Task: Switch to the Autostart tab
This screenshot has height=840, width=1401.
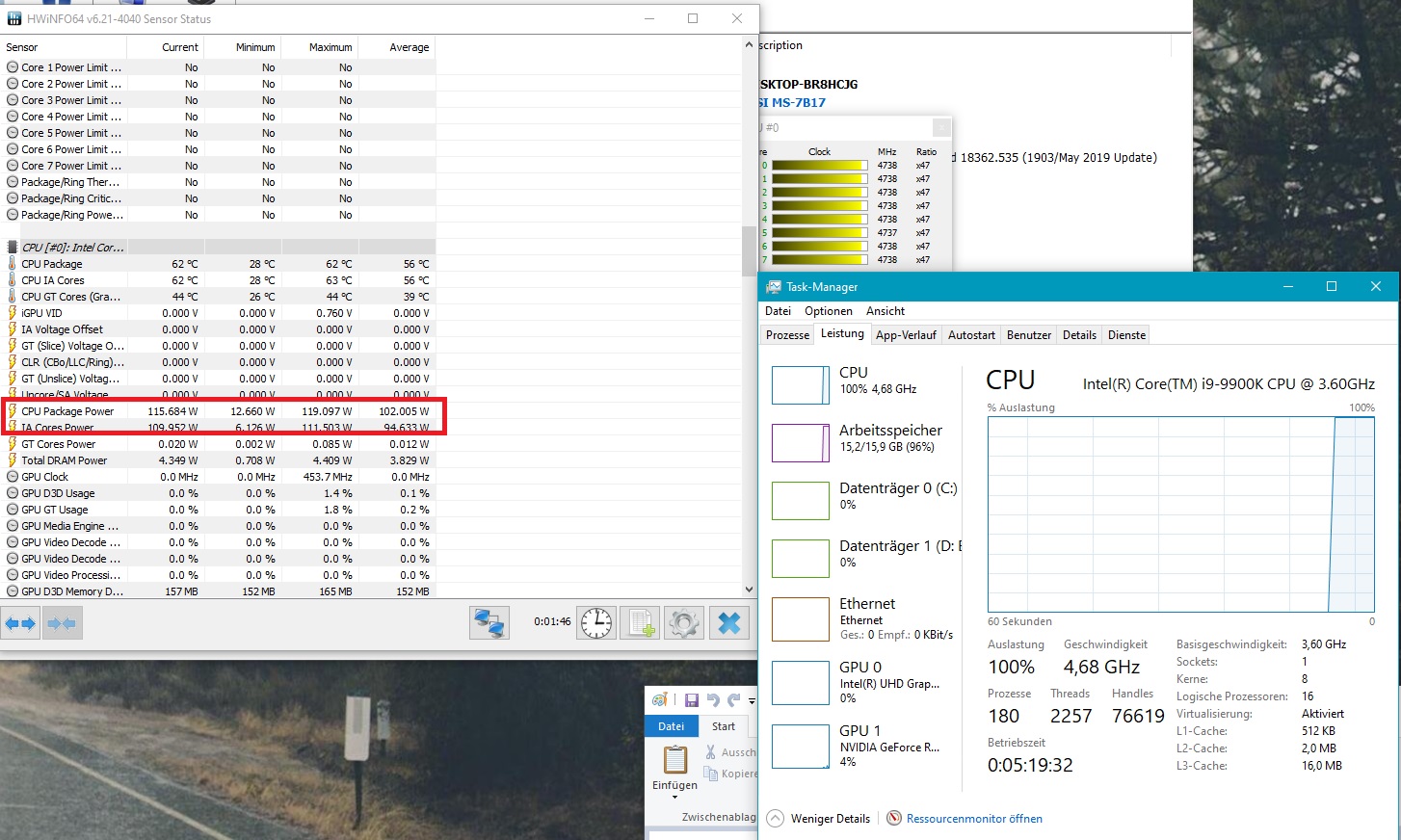Action: [x=971, y=335]
